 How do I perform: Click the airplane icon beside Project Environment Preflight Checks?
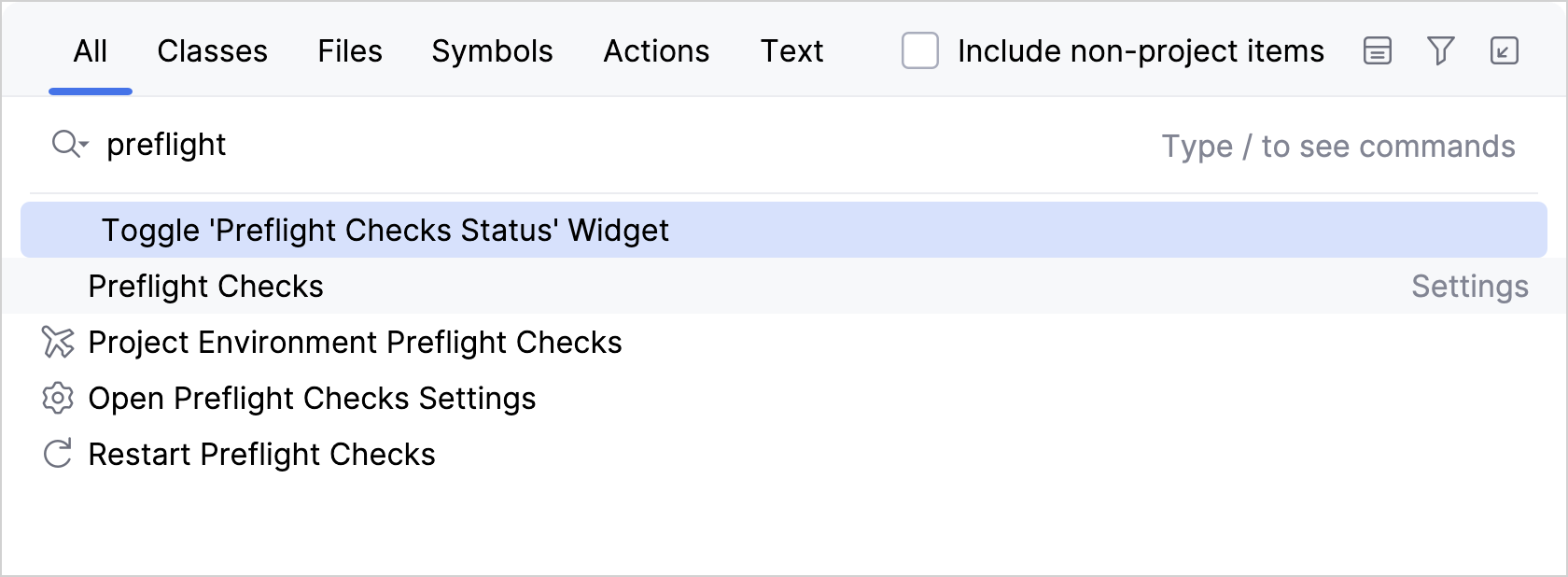[57, 343]
